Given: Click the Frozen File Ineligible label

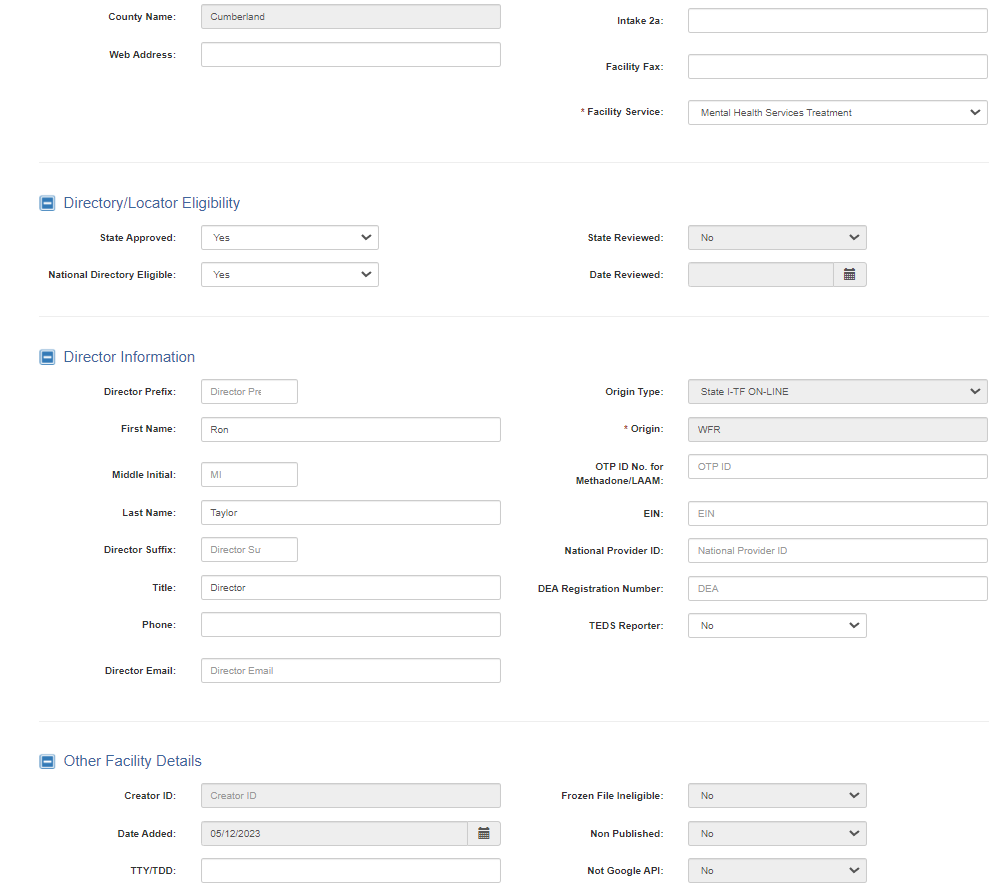Looking at the screenshot, I should click(612, 796).
